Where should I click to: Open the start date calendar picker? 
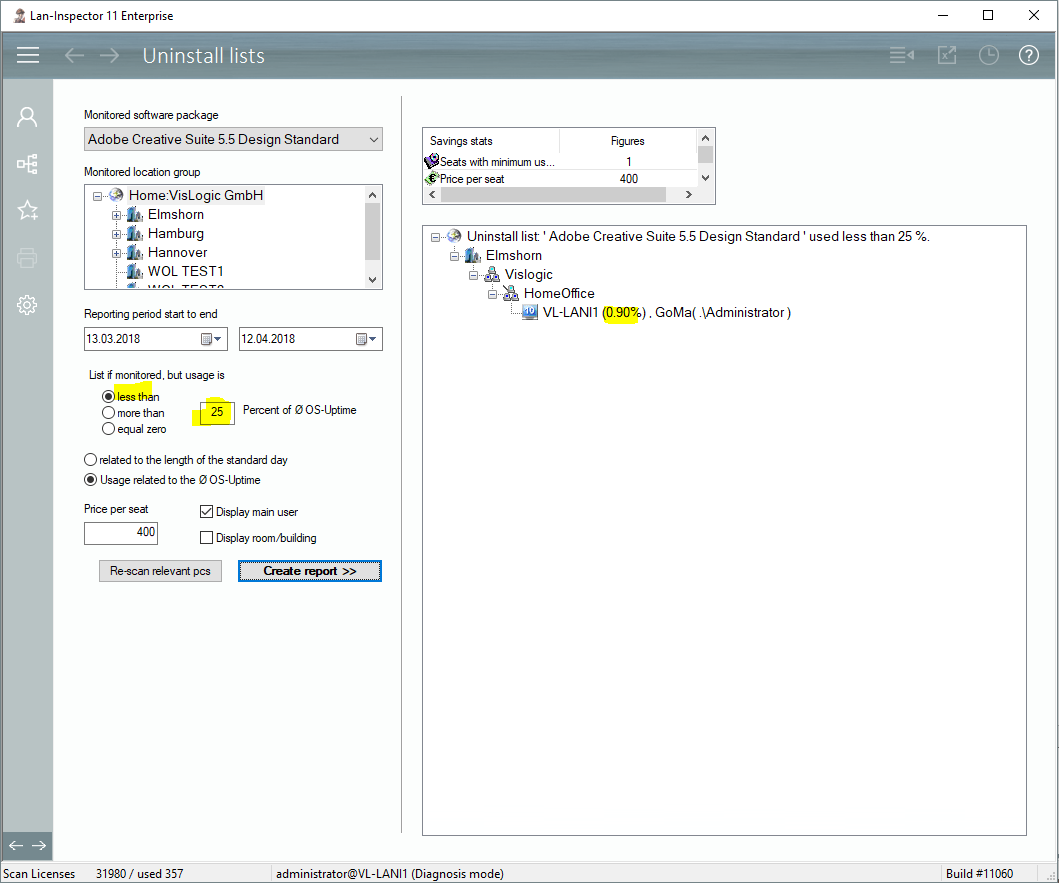tap(212, 339)
